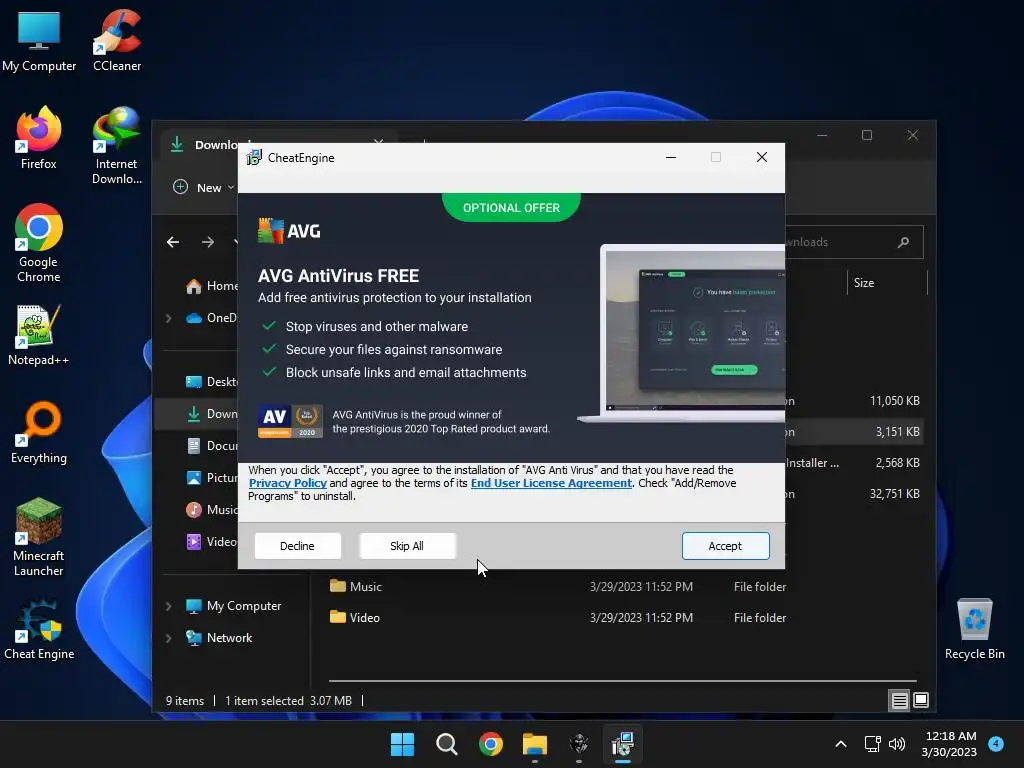Open Notepad++ desktop shortcut
Screen dimensions: 1024x768
click(39, 335)
